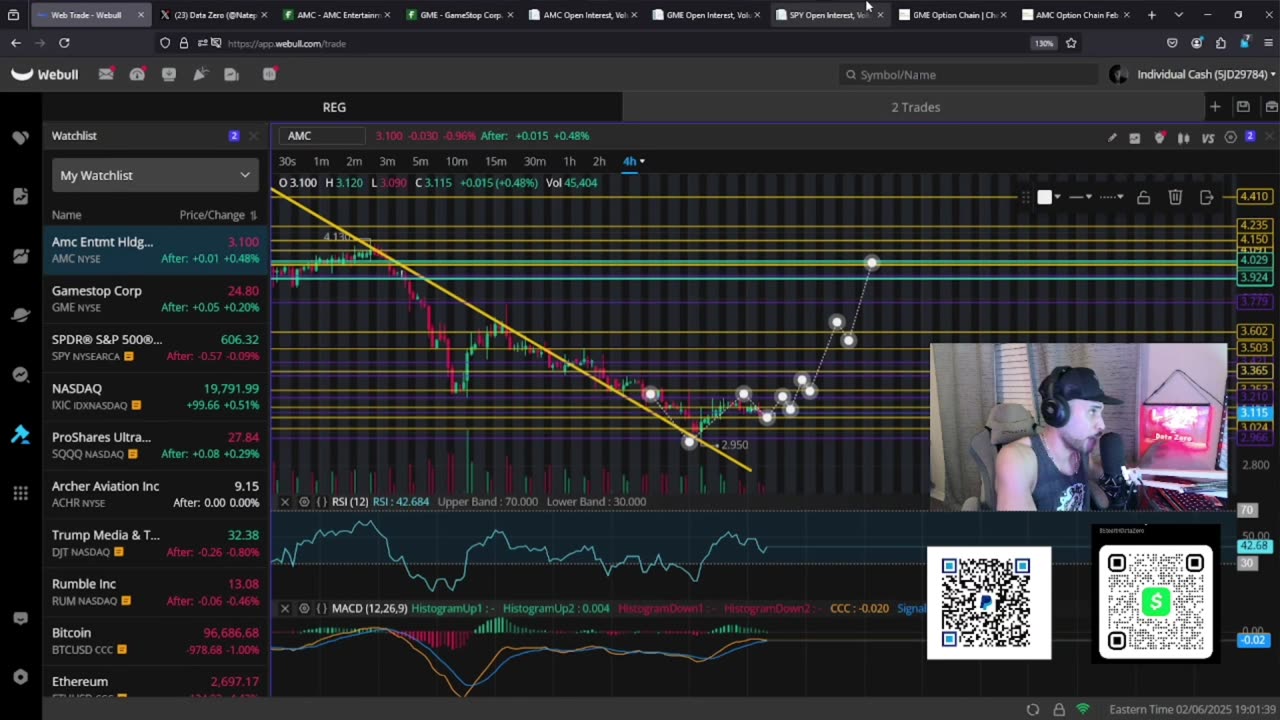Viewport: 1280px width, 720px height.
Task: Select Archer Aviation Inc watchlist row
Action: tap(155, 494)
